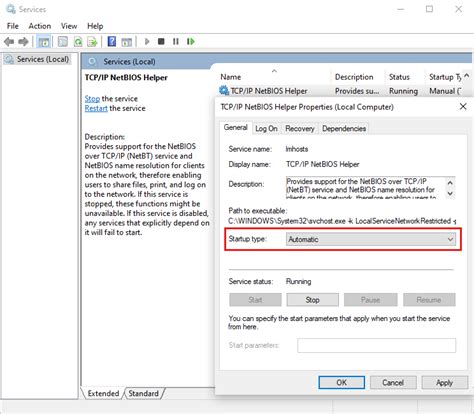The width and height of the screenshot is (474, 414).
Task: Click Cancel in the properties dialog
Action: (x=393, y=382)
